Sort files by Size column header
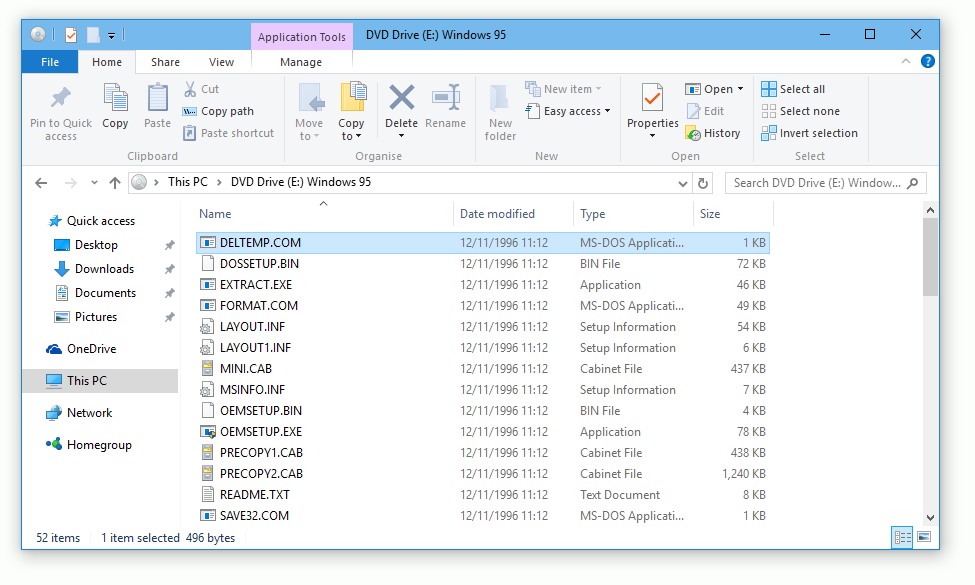This screenshot has width=975, height=585. pyautogui.click(x=733, y=214)
